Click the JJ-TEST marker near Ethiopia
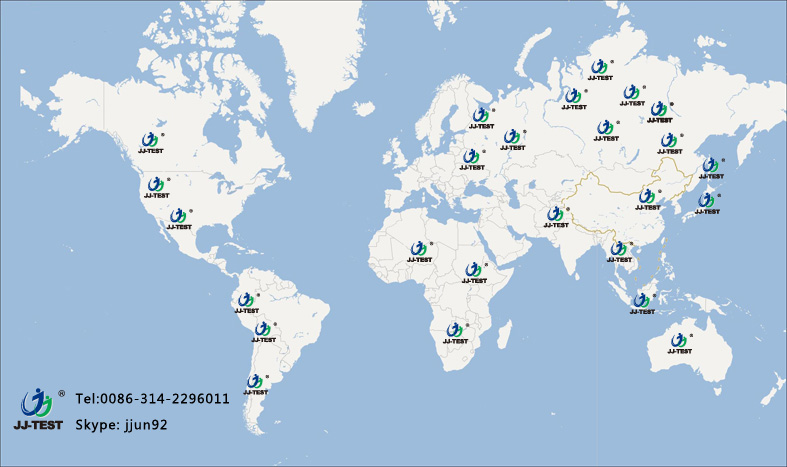787x467 pixels. click(474, 272)
